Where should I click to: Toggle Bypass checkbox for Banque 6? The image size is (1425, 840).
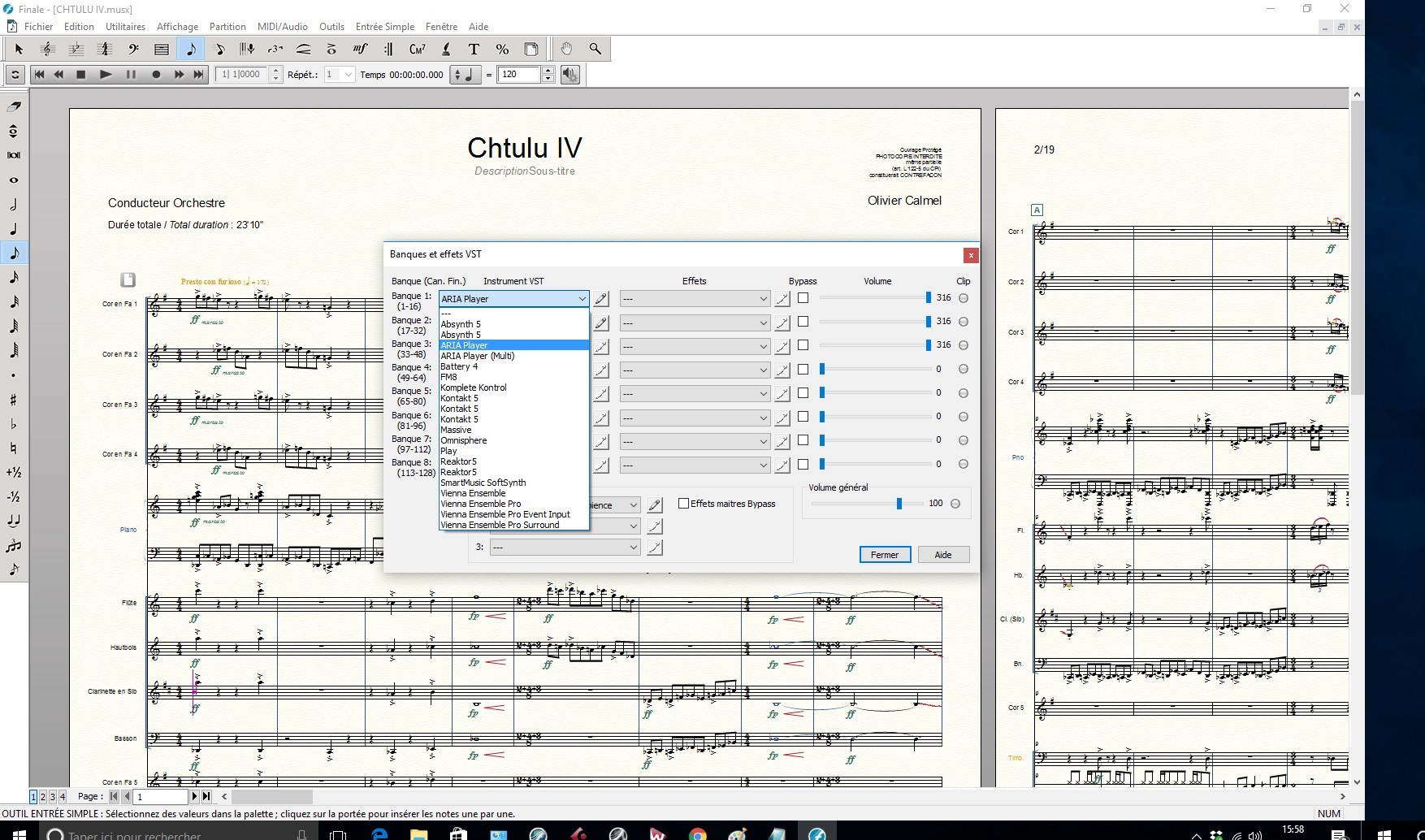pyautogui.click(x=803, y=417)
